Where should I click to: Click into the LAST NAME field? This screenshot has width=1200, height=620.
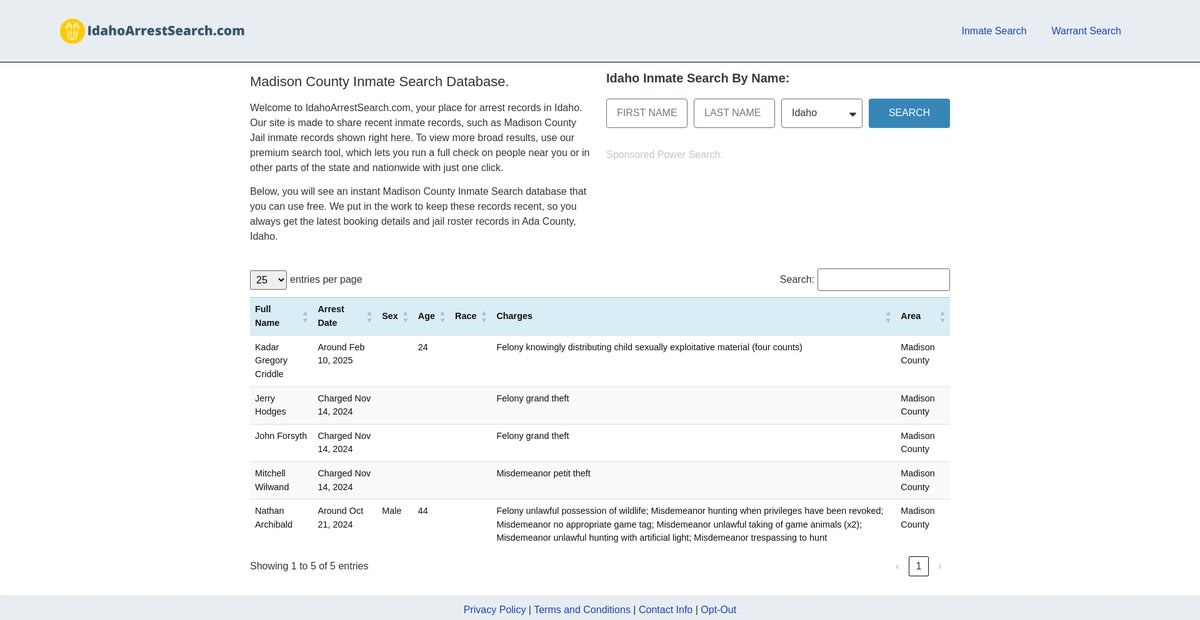point(733,113)
